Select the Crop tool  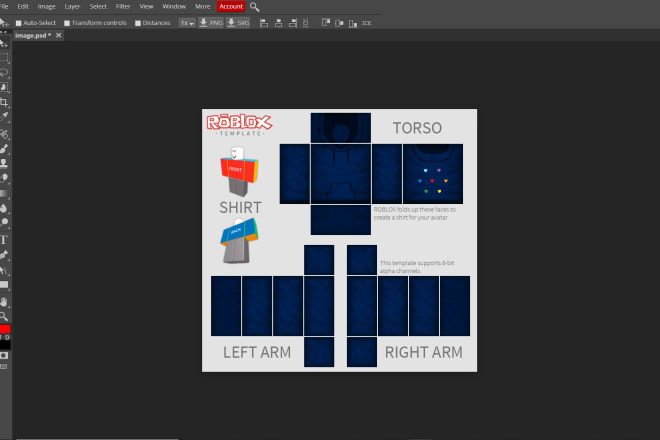pos(4,102)
